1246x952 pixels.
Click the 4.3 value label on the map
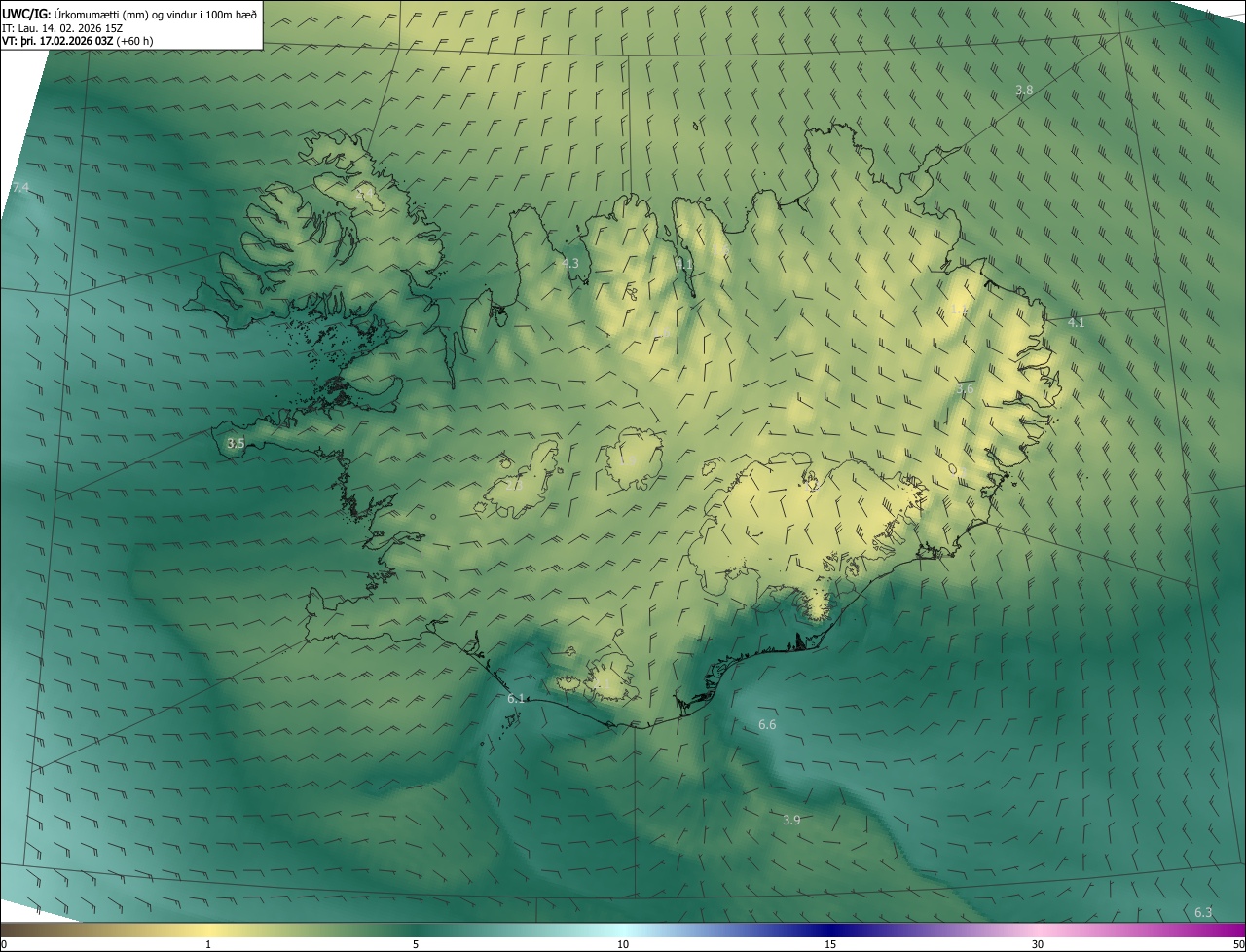[569, 263]
